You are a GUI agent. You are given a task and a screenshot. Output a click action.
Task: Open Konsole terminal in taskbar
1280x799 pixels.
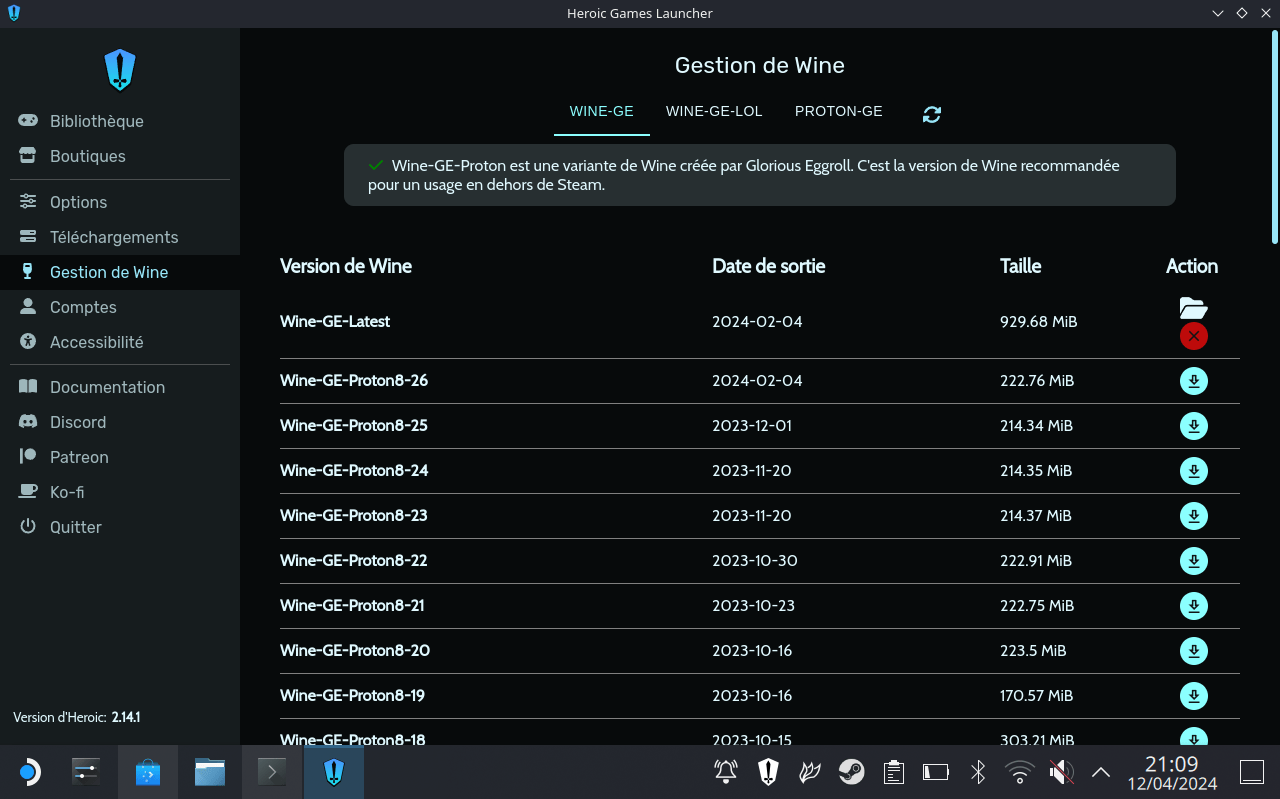click(x=272, y=772)
